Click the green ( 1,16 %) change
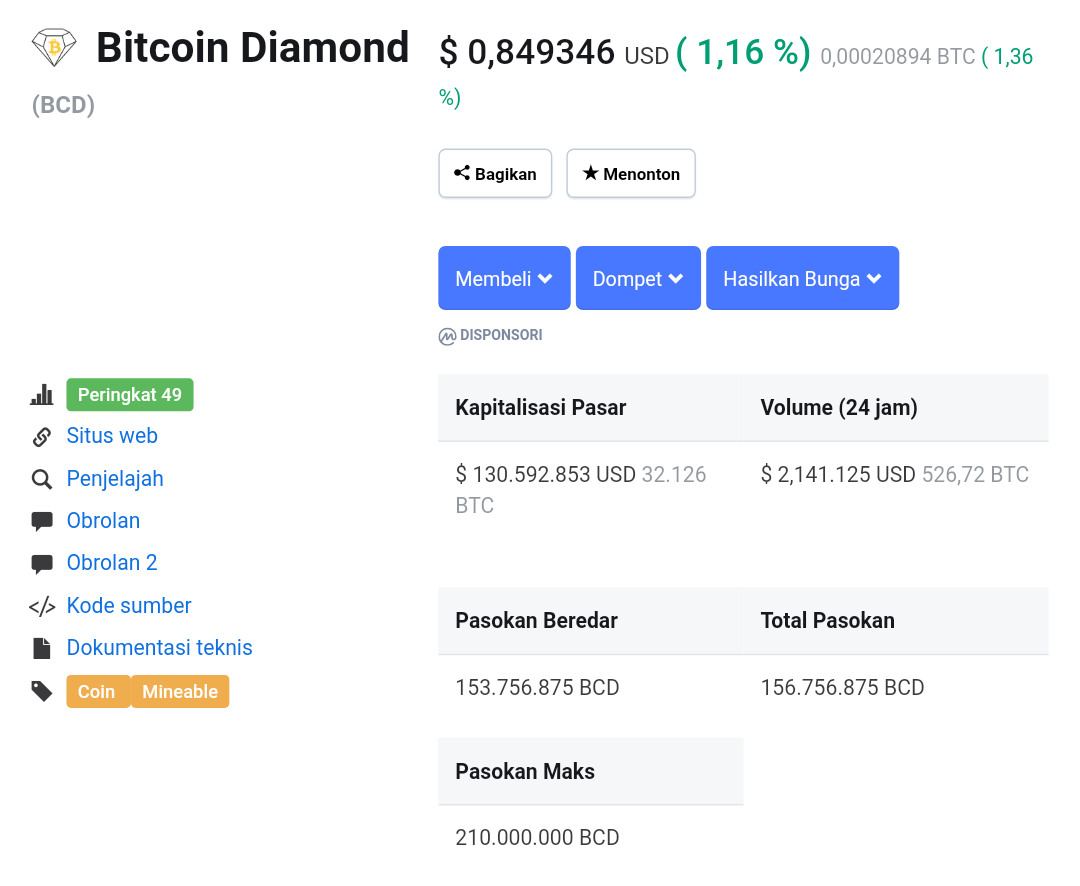1080x886 pixels. click(743, 52)
